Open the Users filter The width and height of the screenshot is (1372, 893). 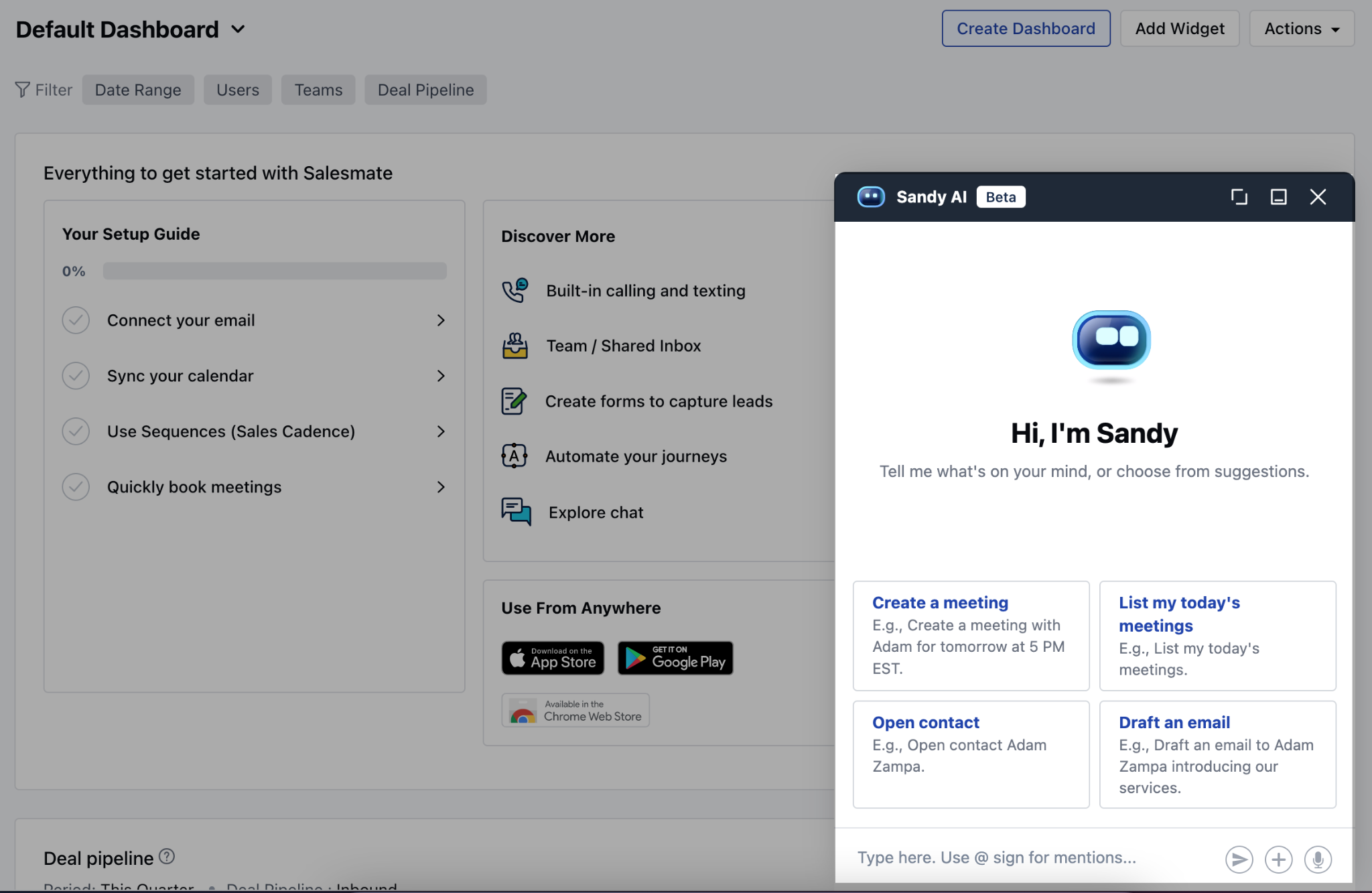238,90
